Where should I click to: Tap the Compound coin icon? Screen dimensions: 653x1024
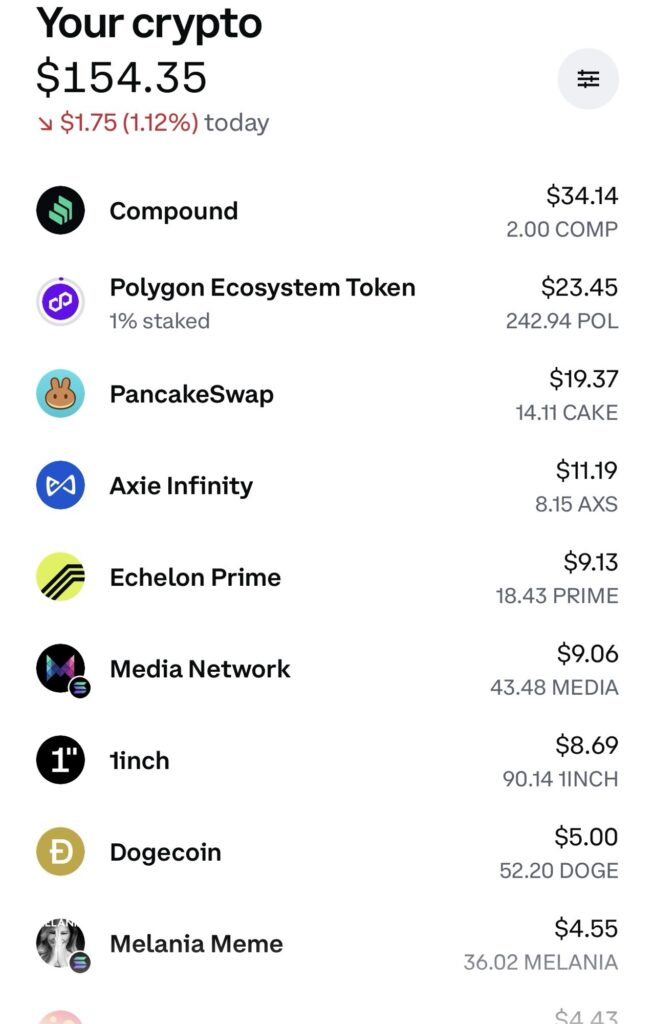(61, 211)
